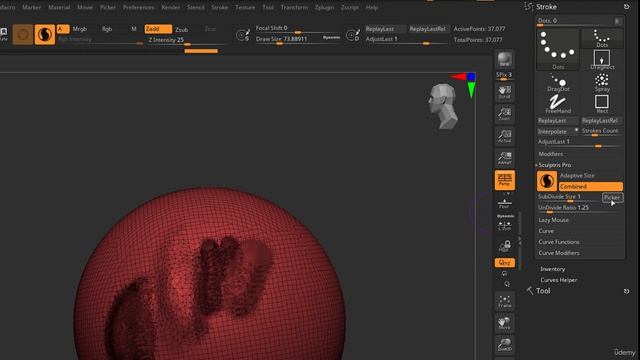The width and height of the screenshot is (640, 360).
Task: Toggle the M material mode button
Action: click(x=134, y=29)
